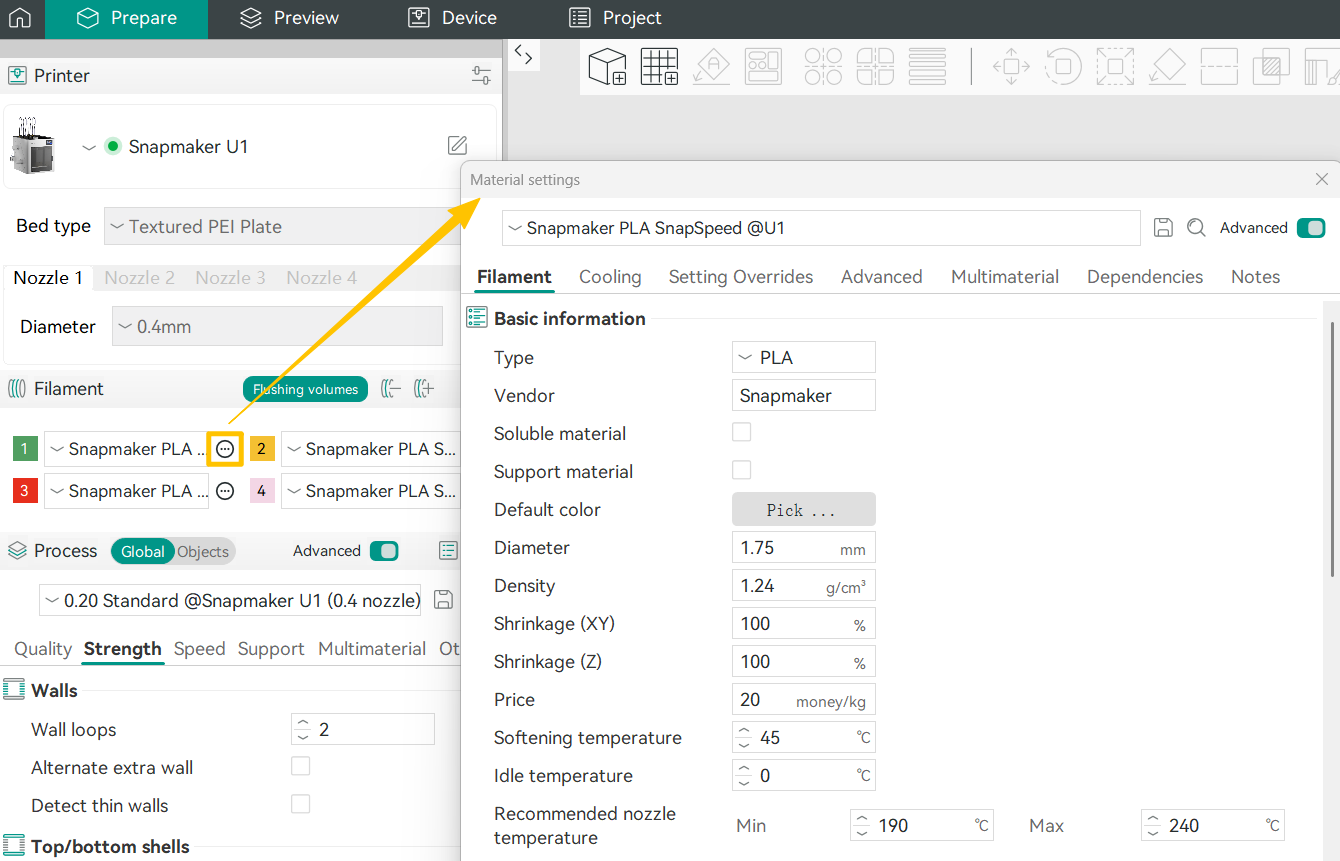
Task: Click the Add plate grid icon
Action: tap(659, 67)
